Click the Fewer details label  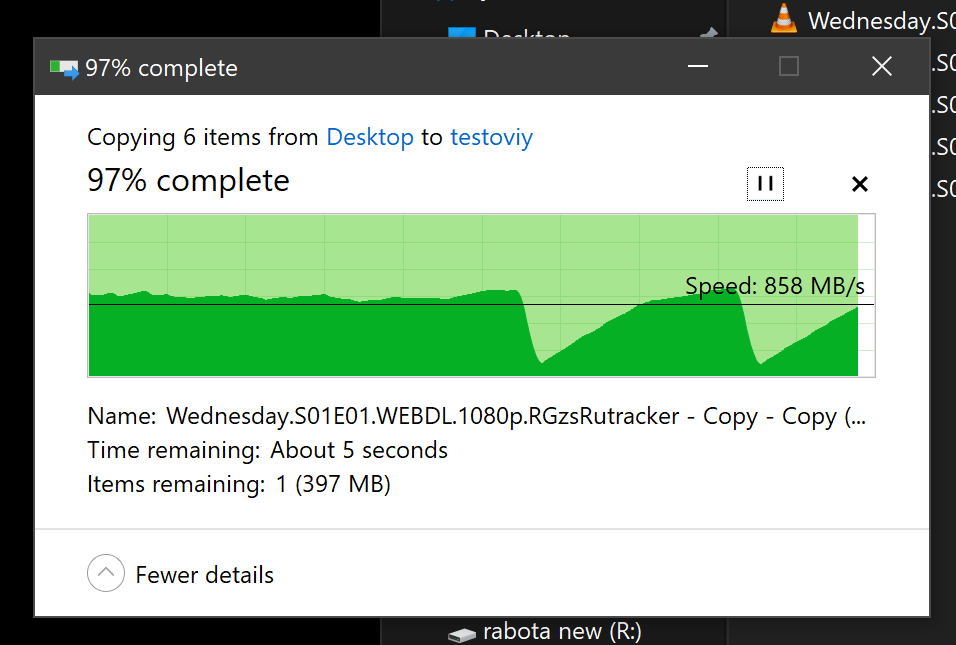pyautogui.click(x=204, y=575)
